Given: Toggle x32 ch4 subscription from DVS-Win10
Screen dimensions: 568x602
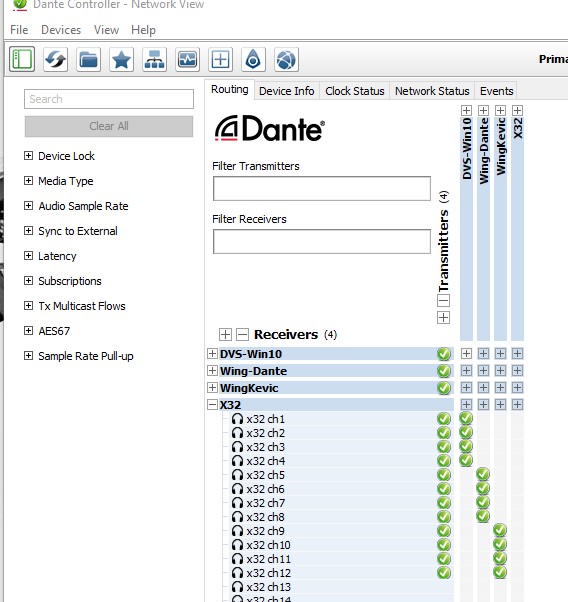Looking at the screenshot, I should click(466, 460).
